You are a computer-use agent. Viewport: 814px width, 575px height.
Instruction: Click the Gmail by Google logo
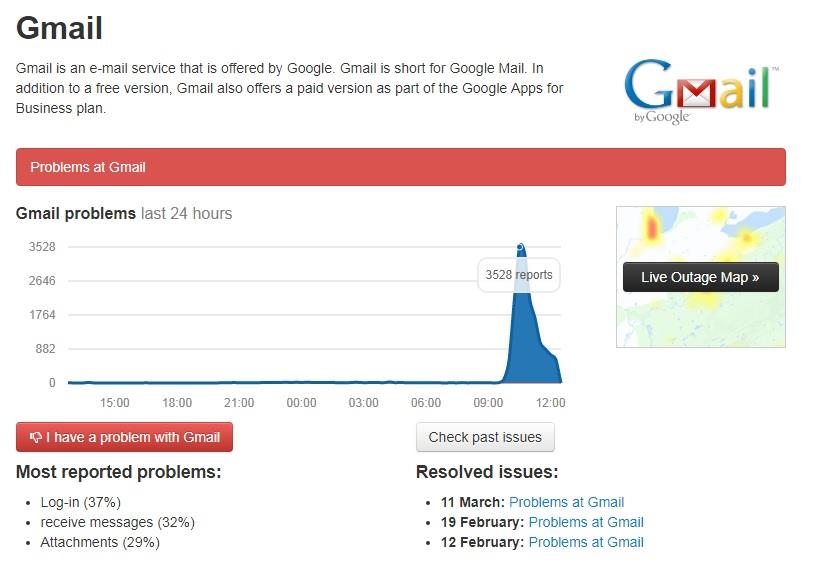(x=701, y=91)
